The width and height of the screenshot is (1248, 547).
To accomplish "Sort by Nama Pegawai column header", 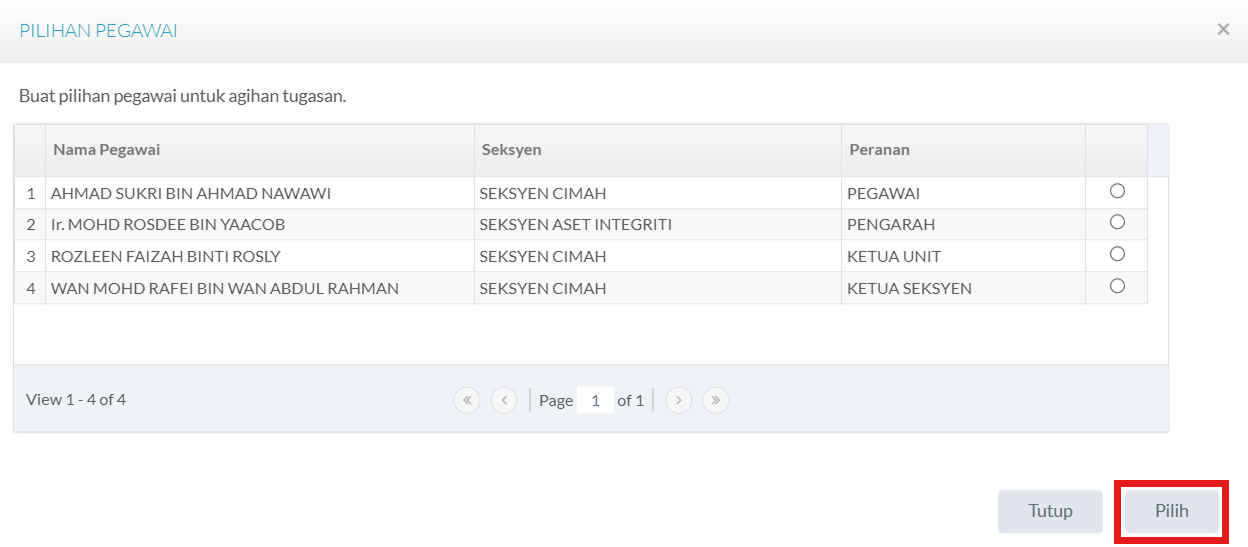I will click(259, 150).
